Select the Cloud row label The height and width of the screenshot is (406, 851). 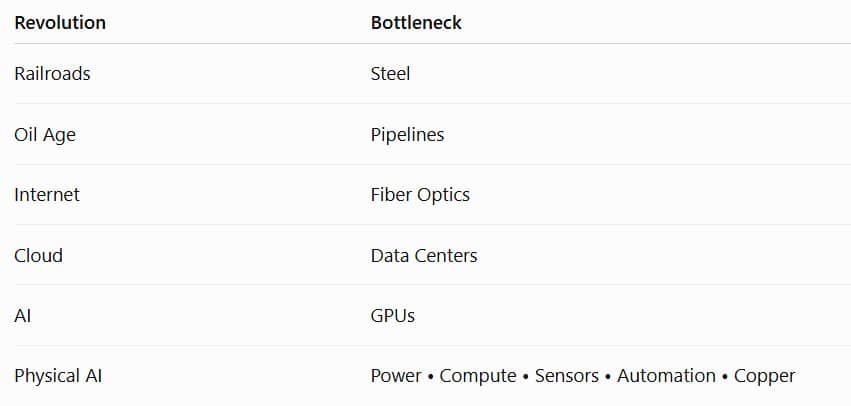pyautogui.click(x=39, y=255)
